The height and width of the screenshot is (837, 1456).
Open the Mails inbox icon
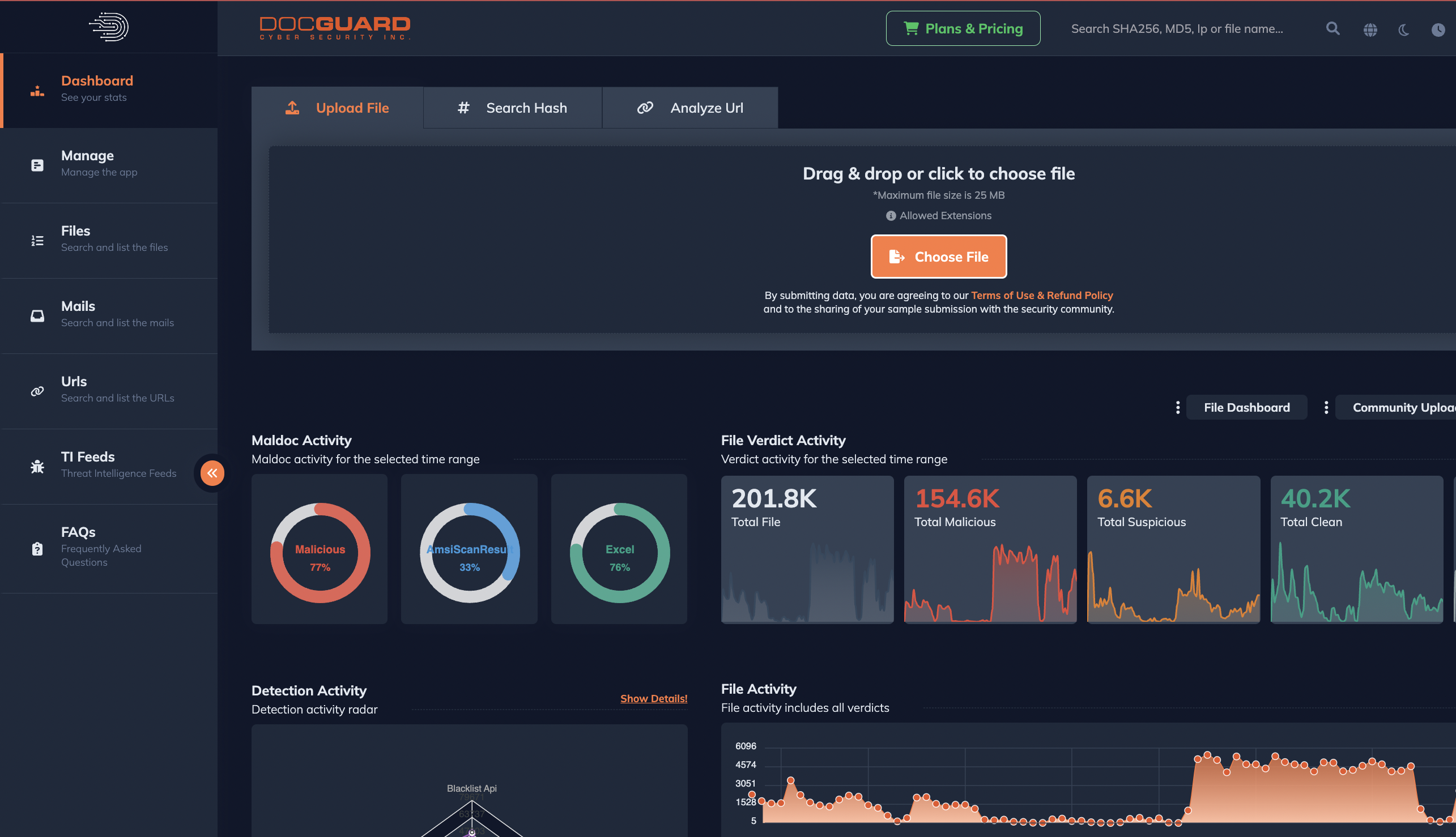[x=37, y=315]
